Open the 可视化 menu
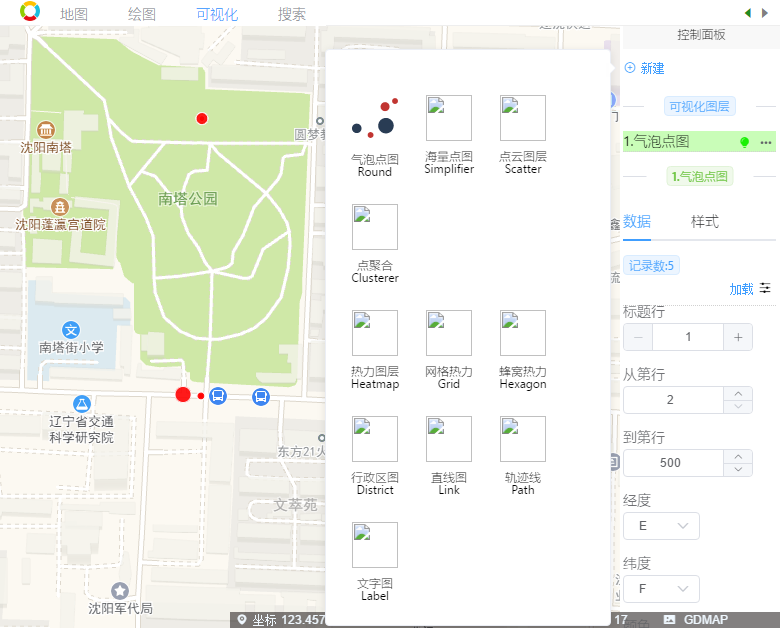Viewport: 780px width, 628px height. pos(217,14)
